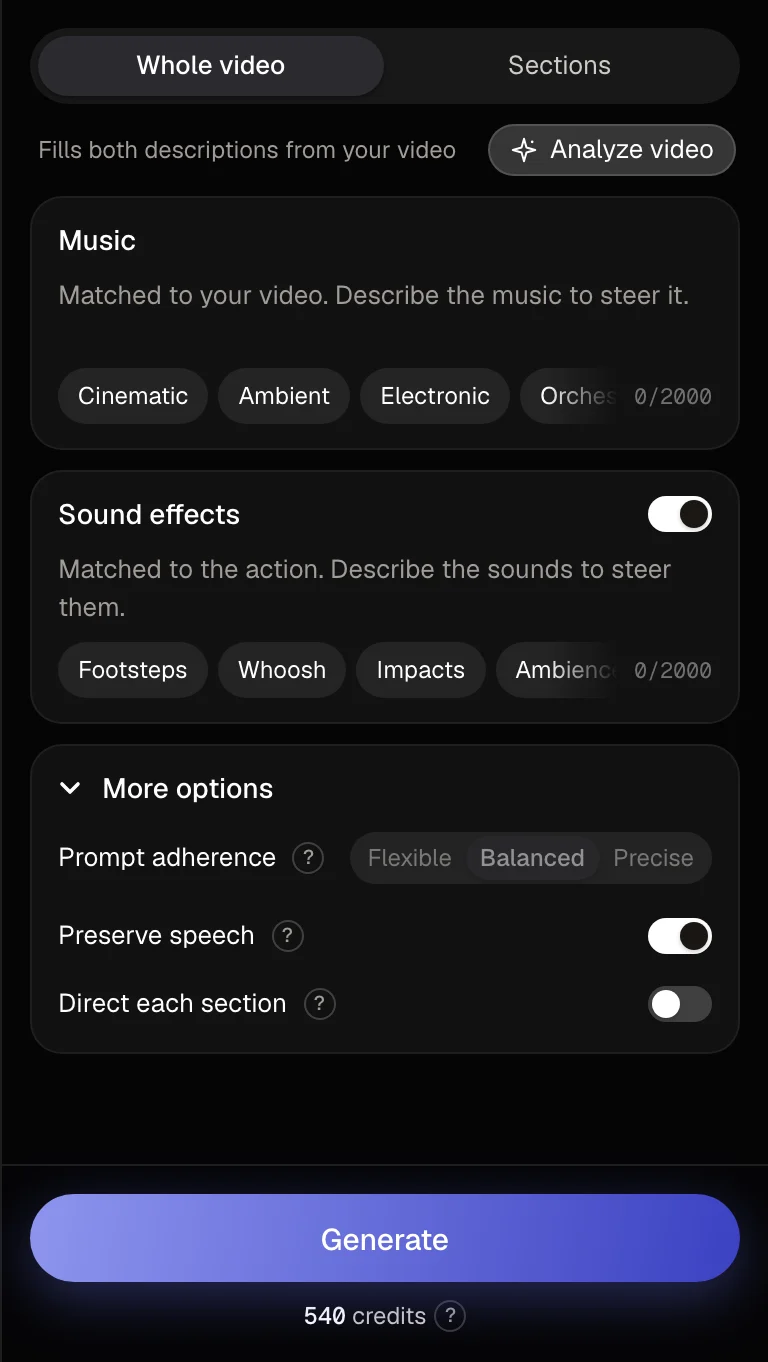Viewport: 768px width, 1362px height.
Task: Open the Preserve speech help icon
Action: (x=287, y=936)
